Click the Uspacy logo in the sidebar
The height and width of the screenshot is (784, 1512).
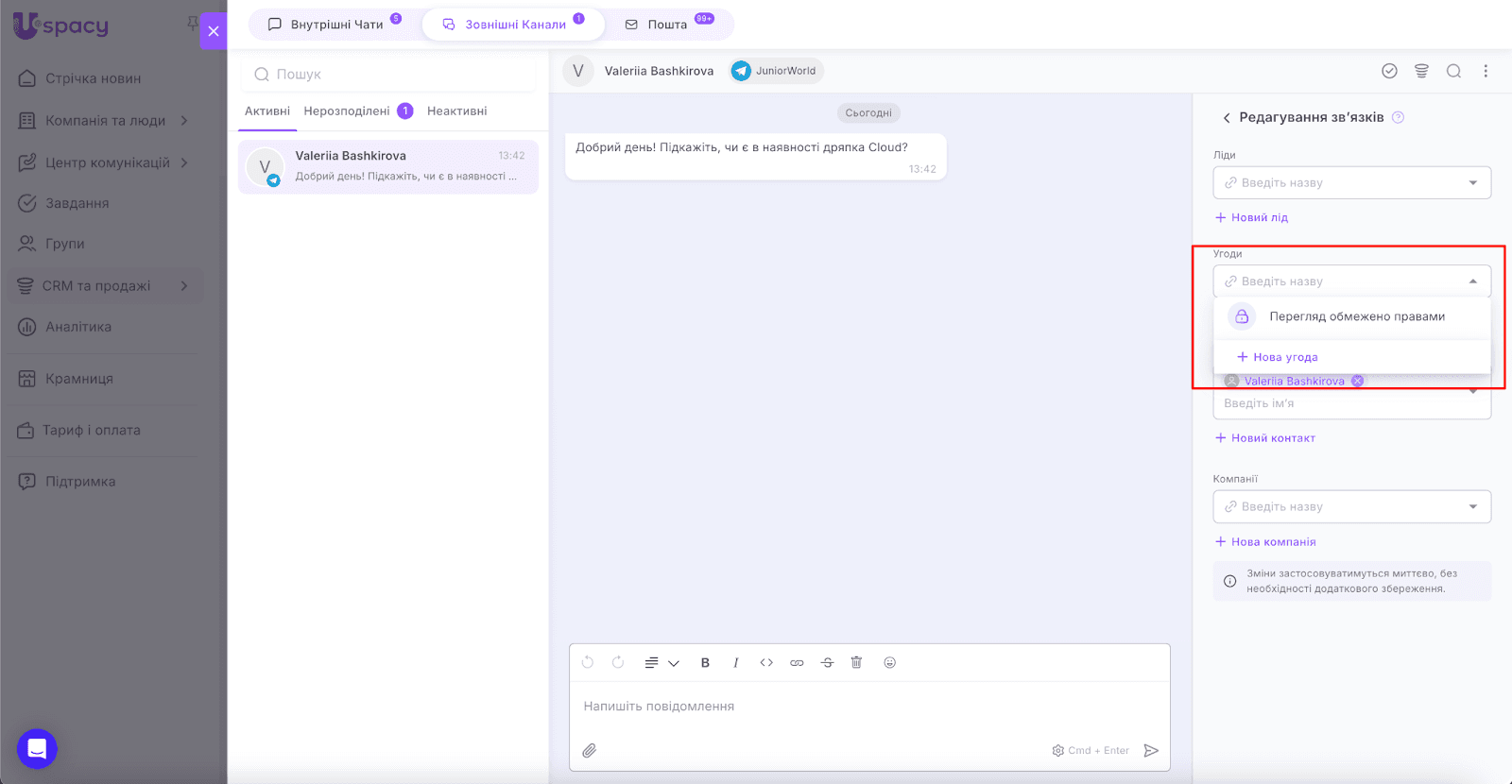point(61,26)
